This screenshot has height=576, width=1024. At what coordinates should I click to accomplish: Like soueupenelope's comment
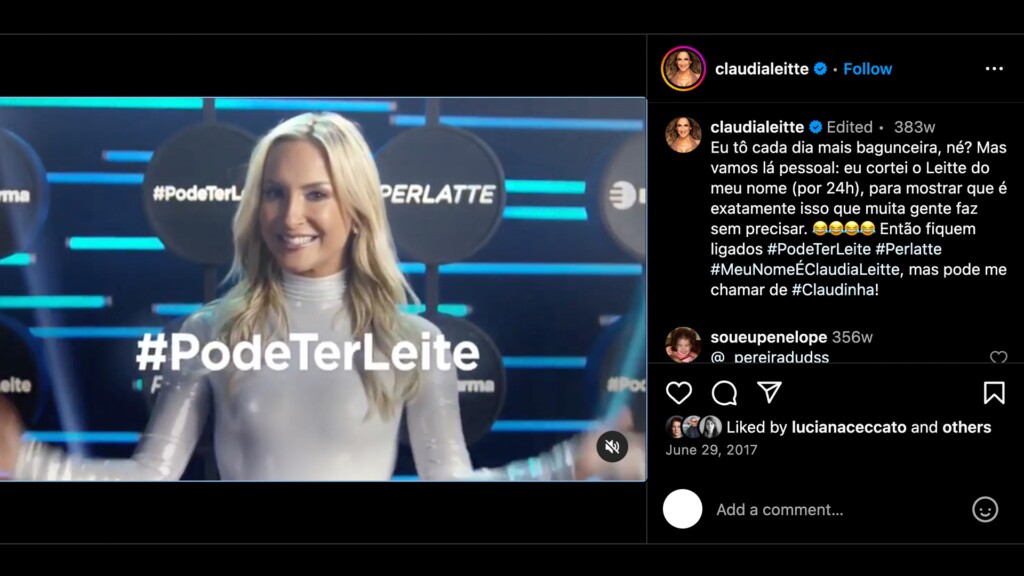coord(998,357)
